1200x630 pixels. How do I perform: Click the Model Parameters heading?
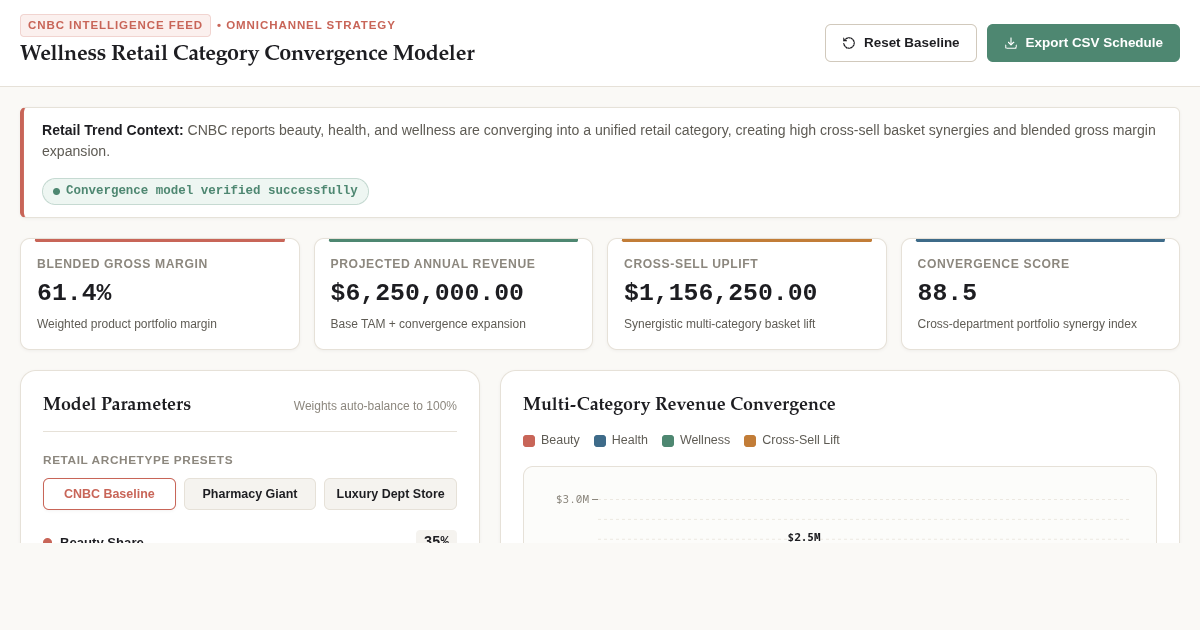point(117,404)
